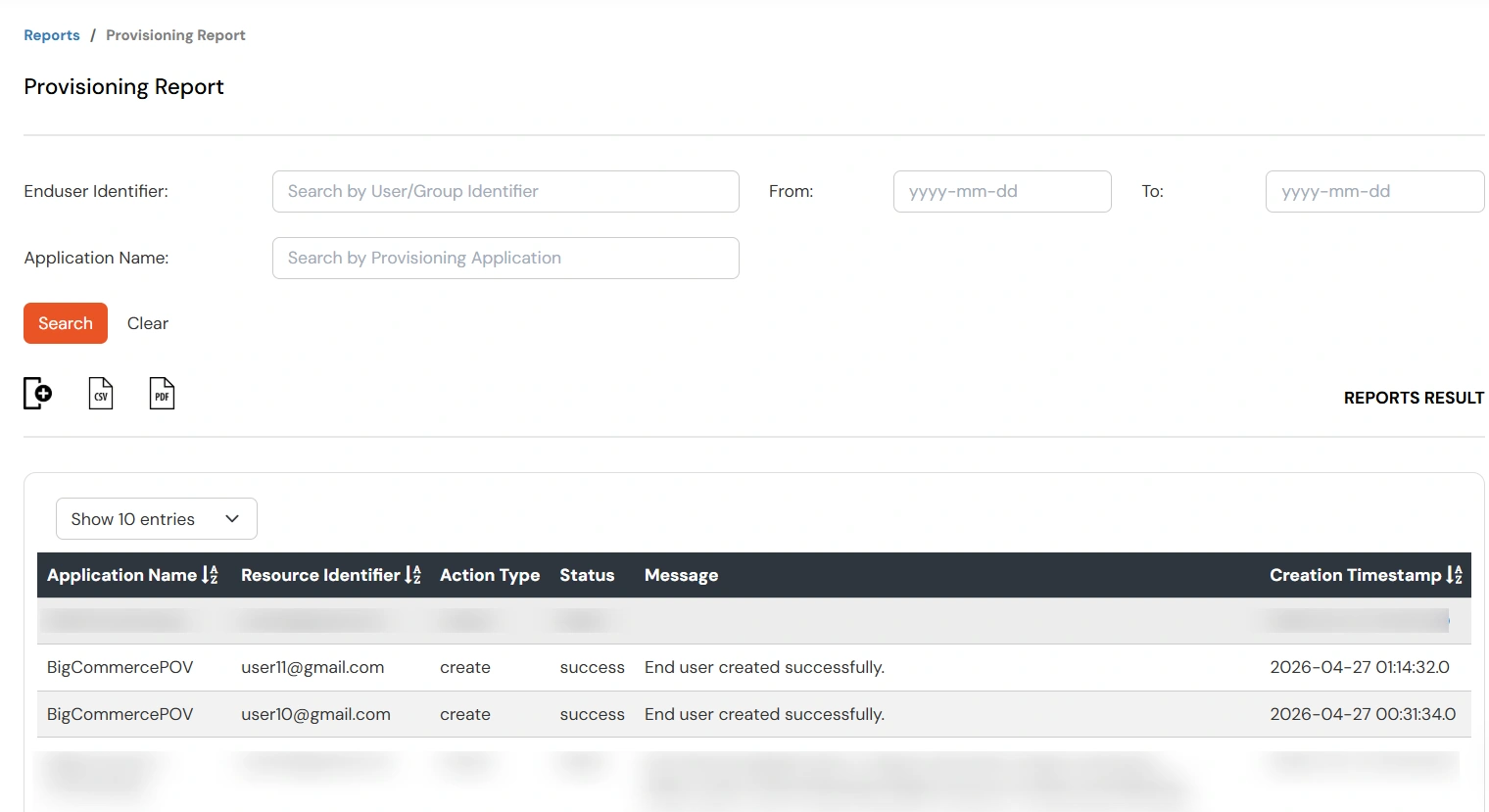Screen dimensions: 1489x812
Task: Export results as PDF
Action: (162, 394)
